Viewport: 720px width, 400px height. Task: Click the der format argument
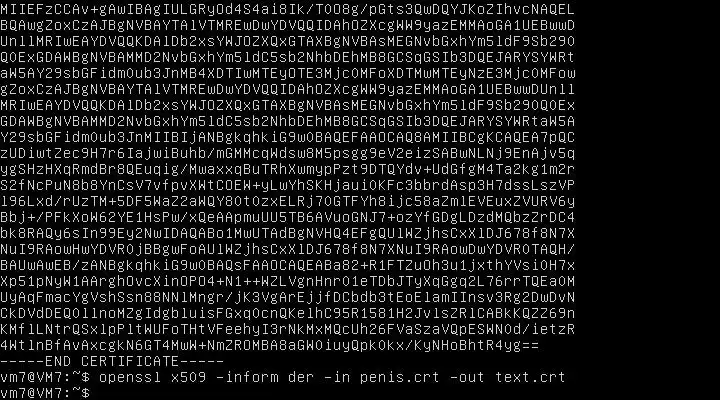[301, 377]
